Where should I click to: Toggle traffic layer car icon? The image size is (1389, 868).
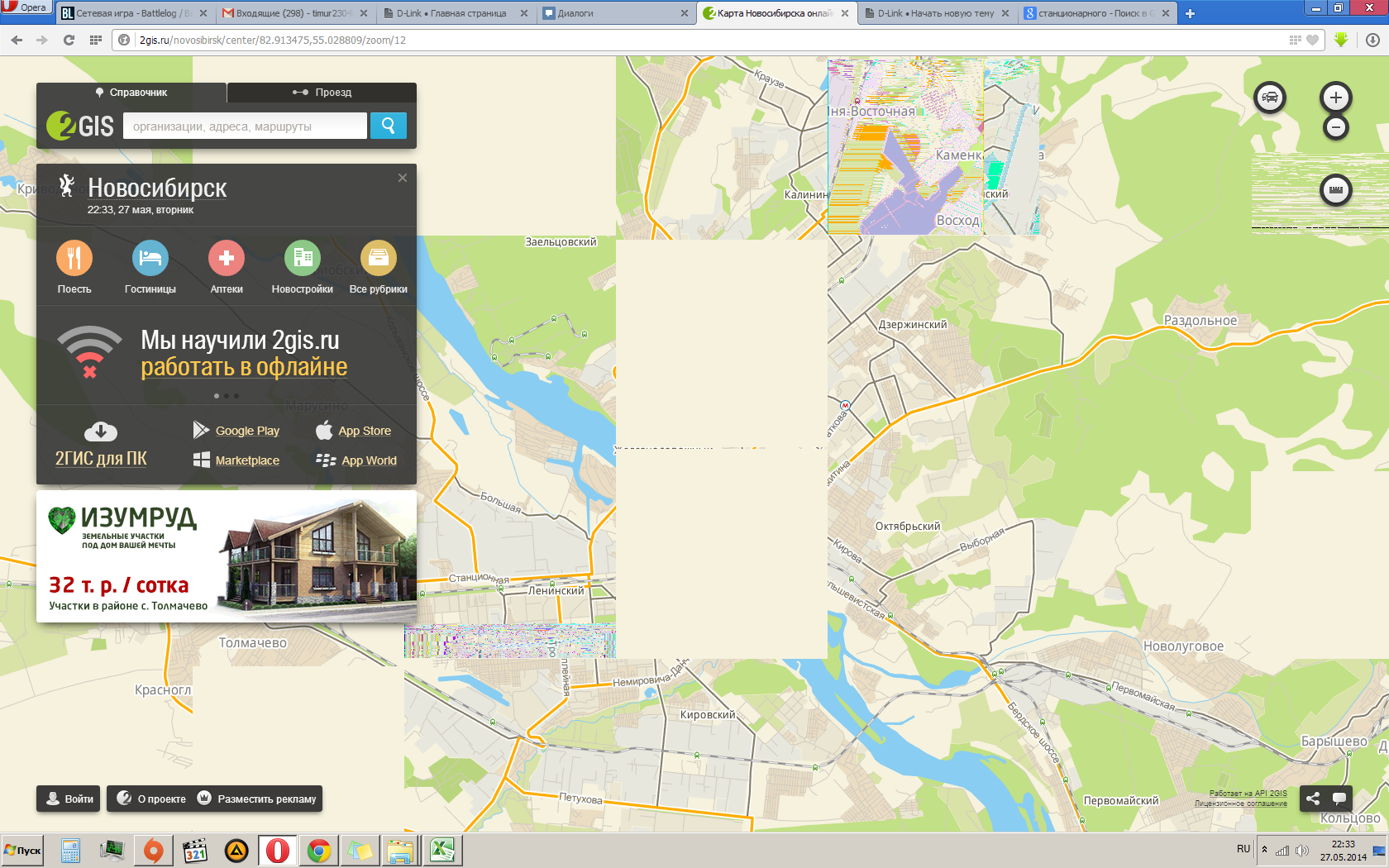[x=1270, y=98]
